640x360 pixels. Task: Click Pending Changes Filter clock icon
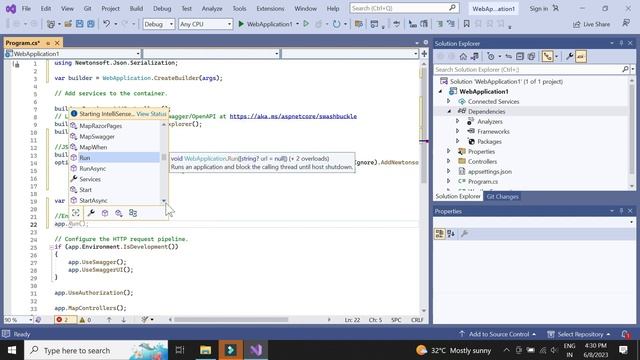(x=491, y=57)
